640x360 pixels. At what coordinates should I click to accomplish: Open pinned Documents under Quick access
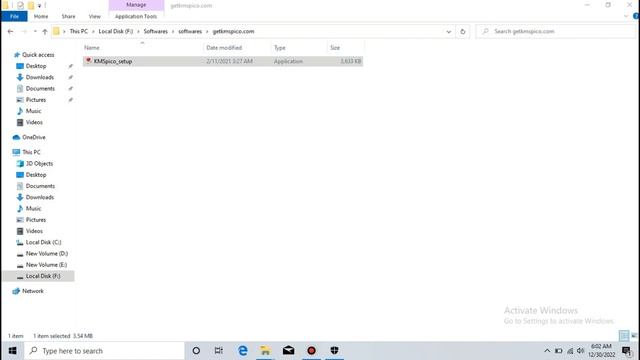40,89
